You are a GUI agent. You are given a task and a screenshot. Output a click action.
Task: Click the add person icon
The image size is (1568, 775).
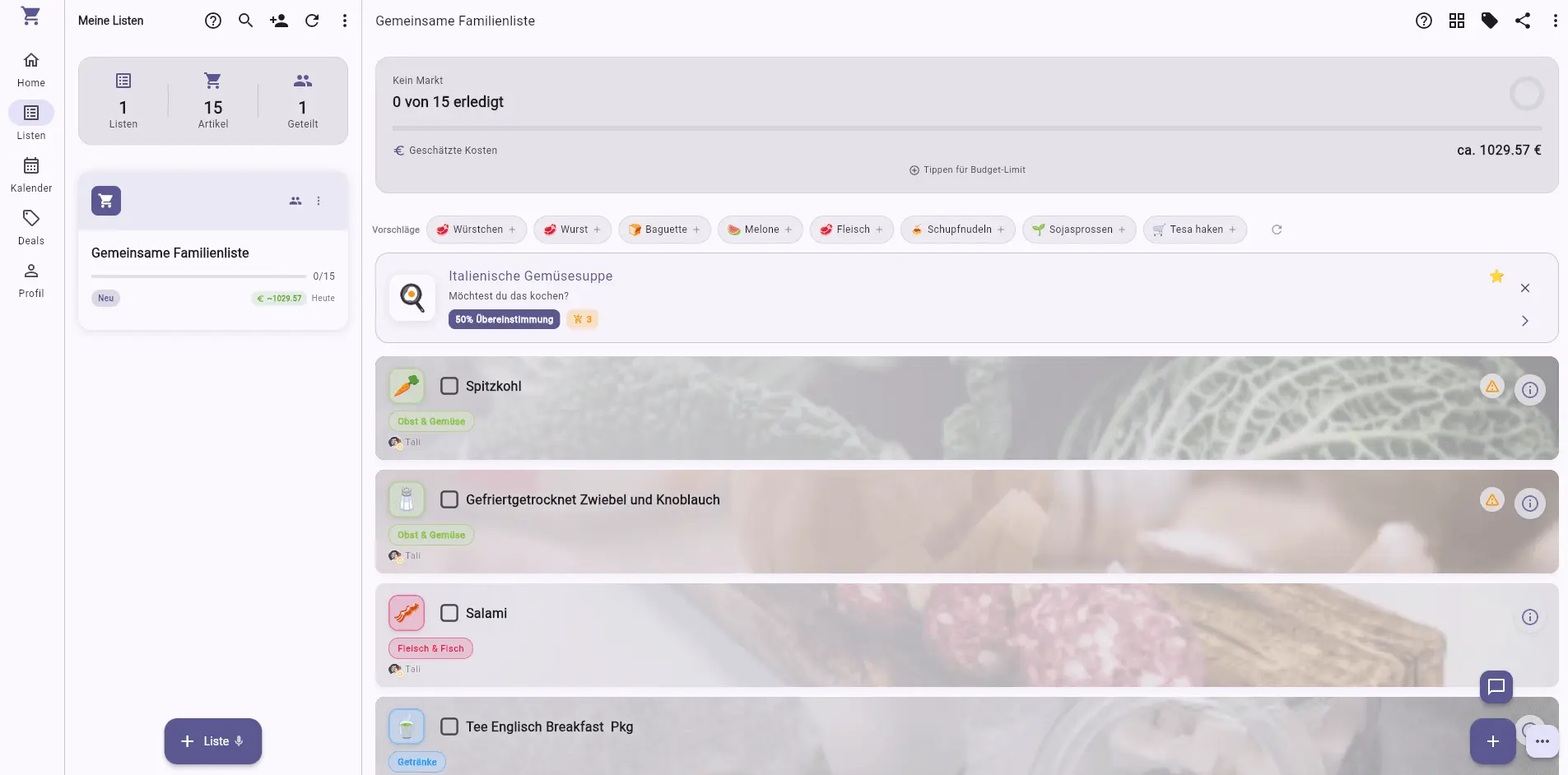[279, 21]
